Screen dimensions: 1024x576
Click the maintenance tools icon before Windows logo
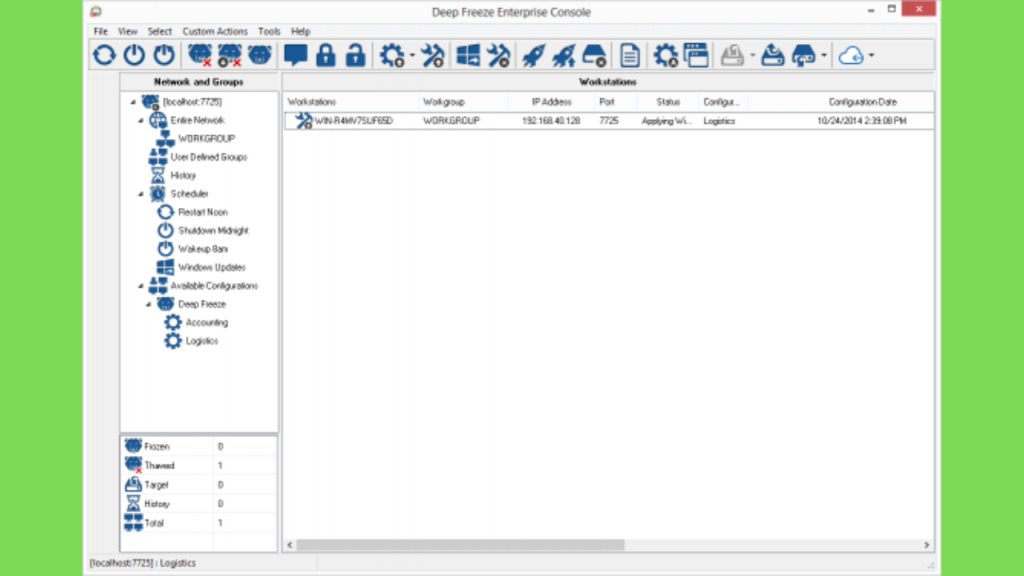[432, 56]
